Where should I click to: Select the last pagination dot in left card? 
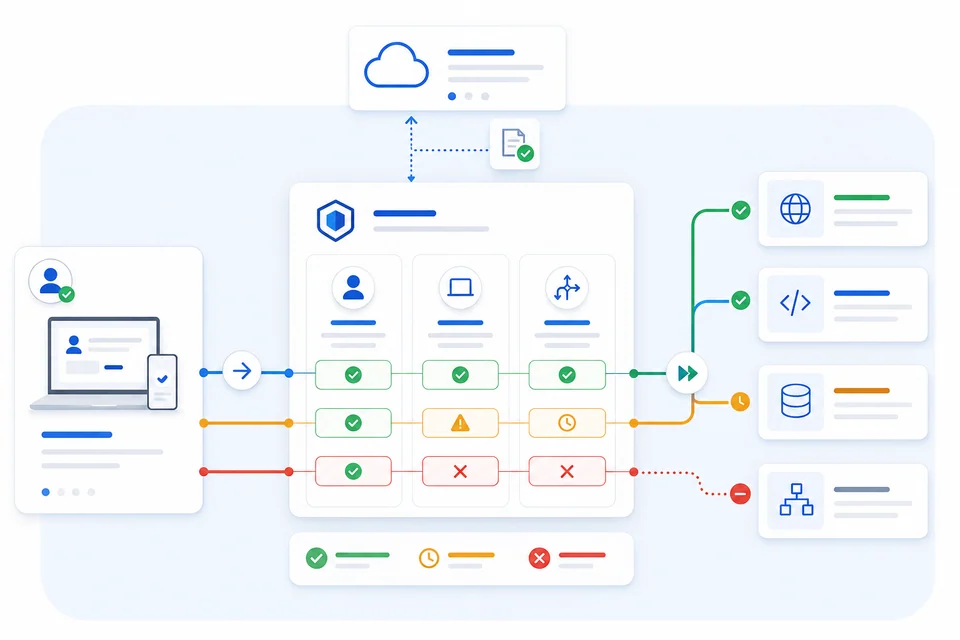click(91, 492)
